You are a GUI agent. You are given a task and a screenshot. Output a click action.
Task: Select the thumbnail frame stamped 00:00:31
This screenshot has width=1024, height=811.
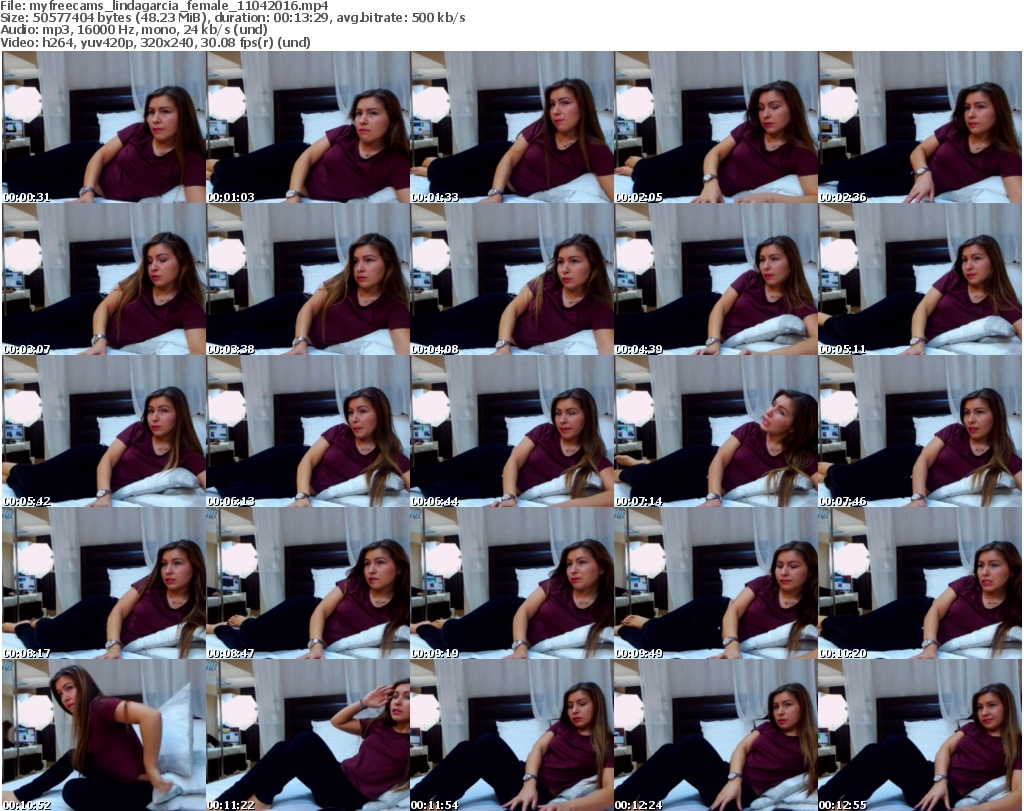click(x=104, y=127)
